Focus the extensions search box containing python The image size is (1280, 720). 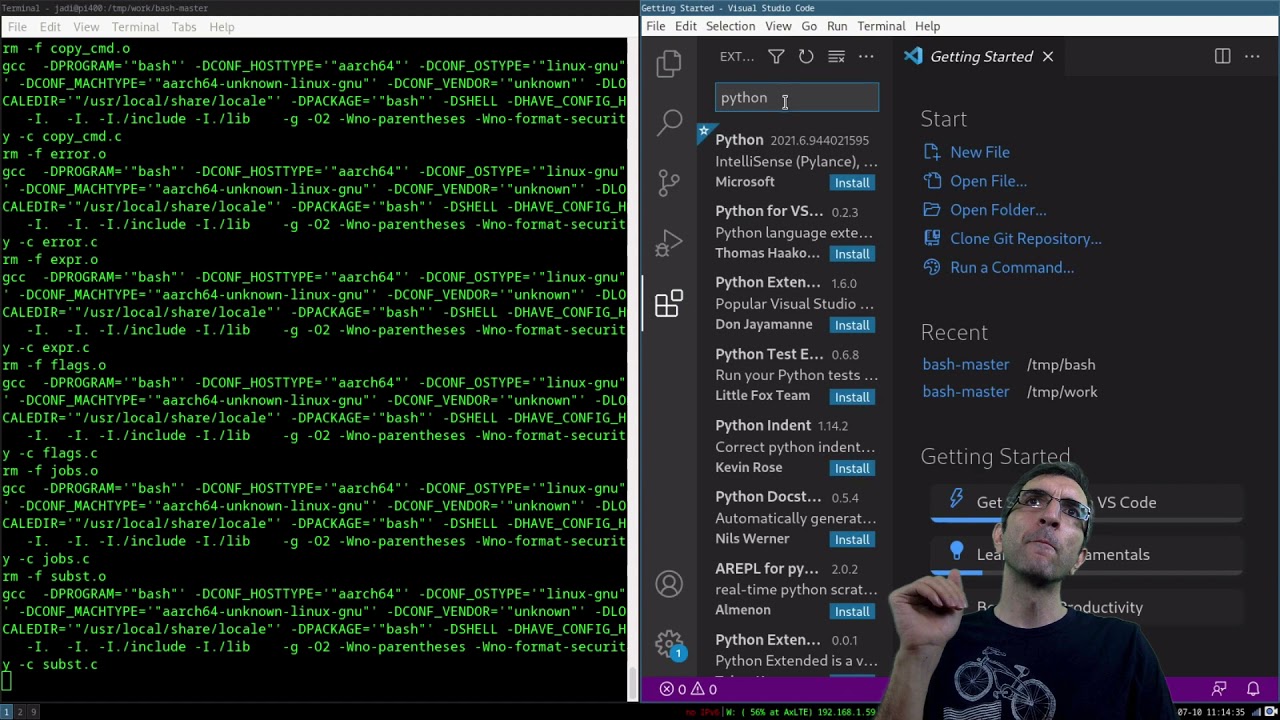coord(797,97)
